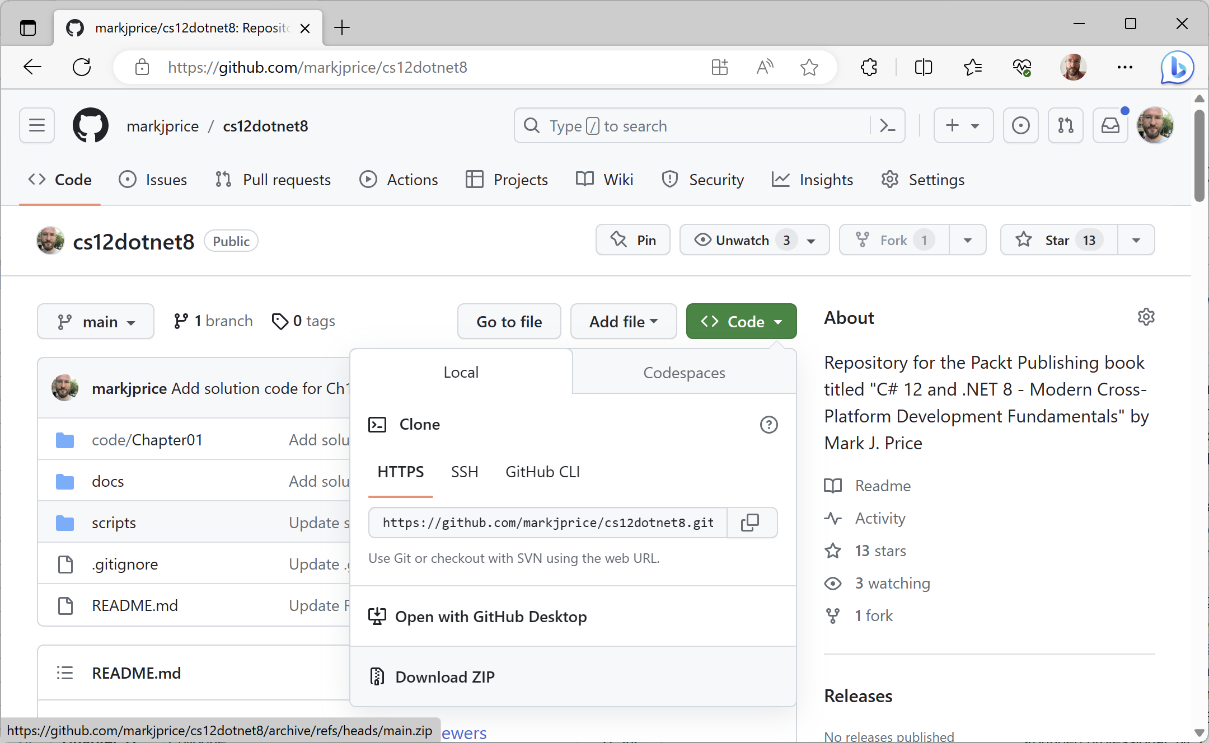Collapse the green Code dropdown button
The width and height of the screenshot is (1209, 743).
pos(741,321)
